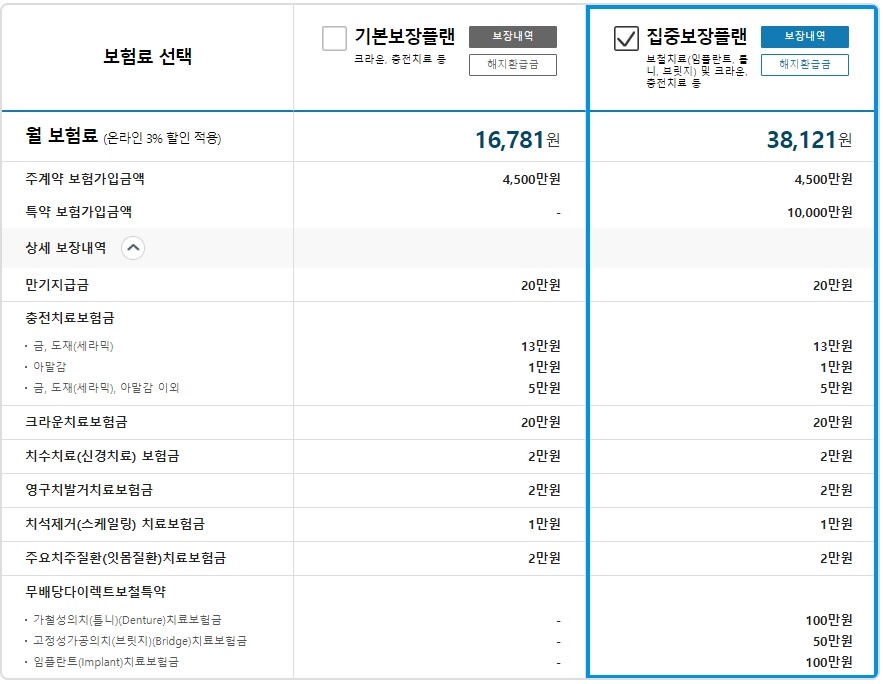Open 보장내역 for 기본보장플랜

click(512, 37)
